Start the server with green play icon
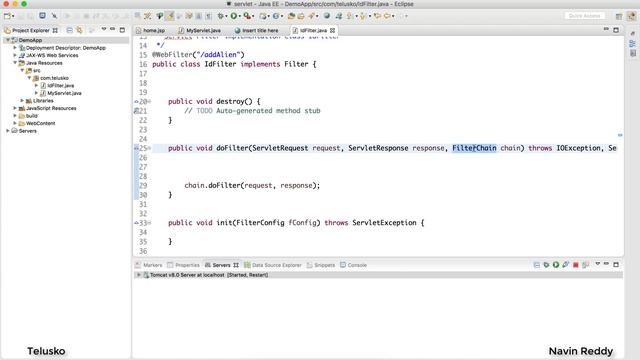Viewport: 640px width, 360px height. pos(556,265)
